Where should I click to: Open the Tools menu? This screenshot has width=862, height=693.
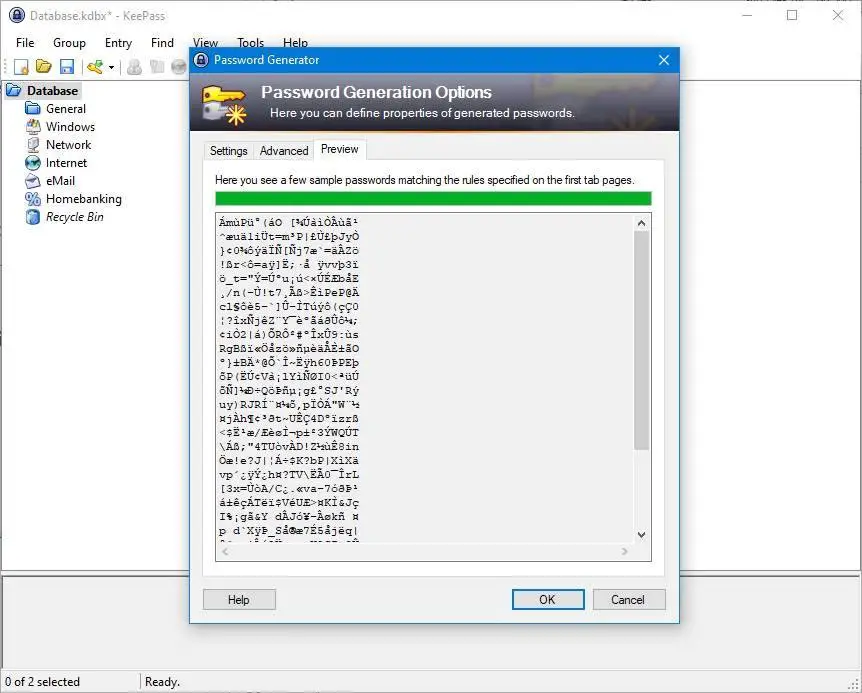250,43
